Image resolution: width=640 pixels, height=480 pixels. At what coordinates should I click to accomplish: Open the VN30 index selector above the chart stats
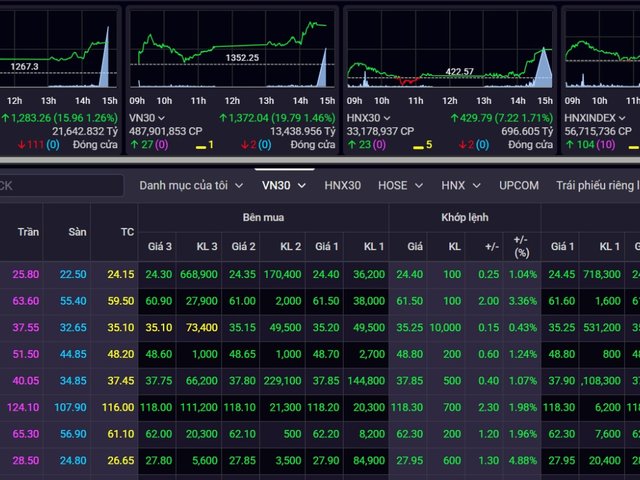(x=149, y=117)
